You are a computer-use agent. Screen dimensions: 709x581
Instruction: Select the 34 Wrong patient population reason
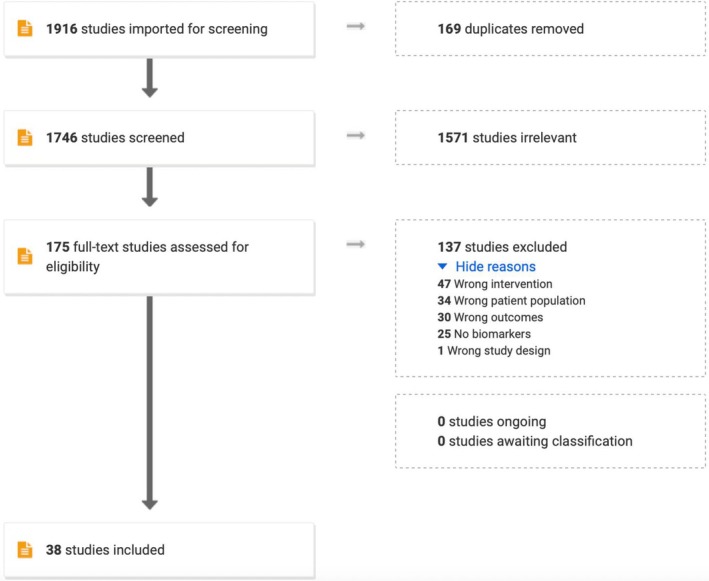coord(511,301)
